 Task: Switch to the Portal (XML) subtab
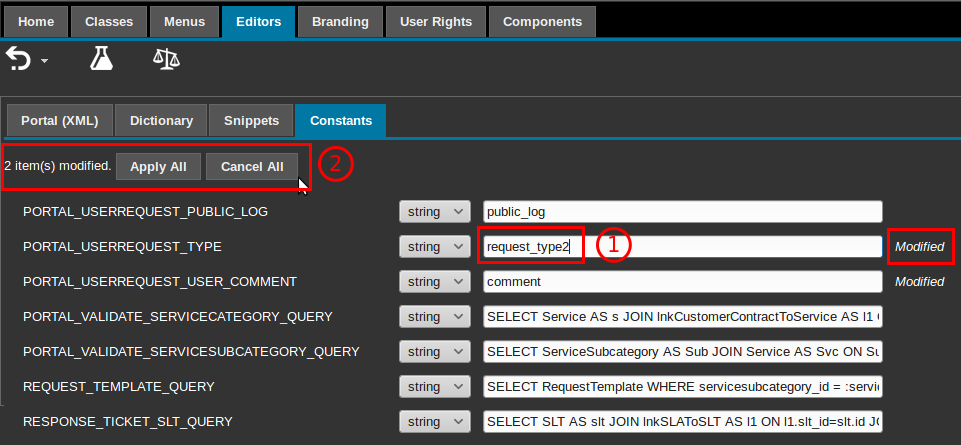[x=60, y=121]
